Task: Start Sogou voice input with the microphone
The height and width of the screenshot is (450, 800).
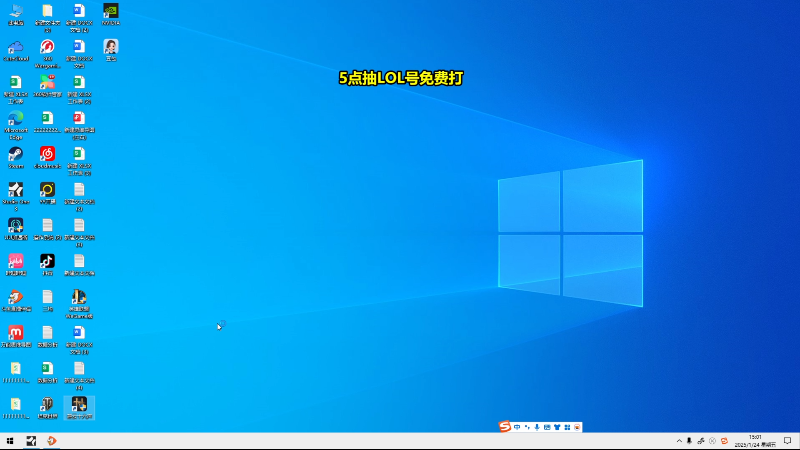Action: tap(537, 427)
